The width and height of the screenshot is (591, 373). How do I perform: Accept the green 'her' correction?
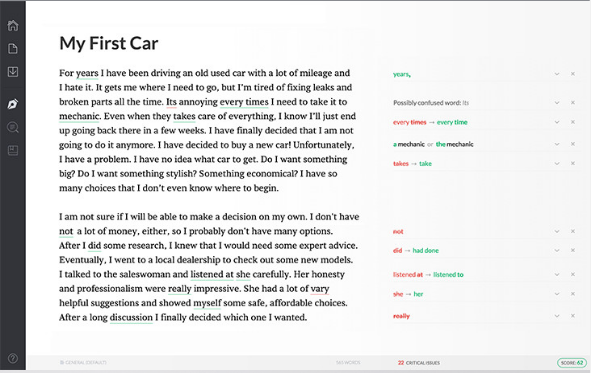click(418, 294)
